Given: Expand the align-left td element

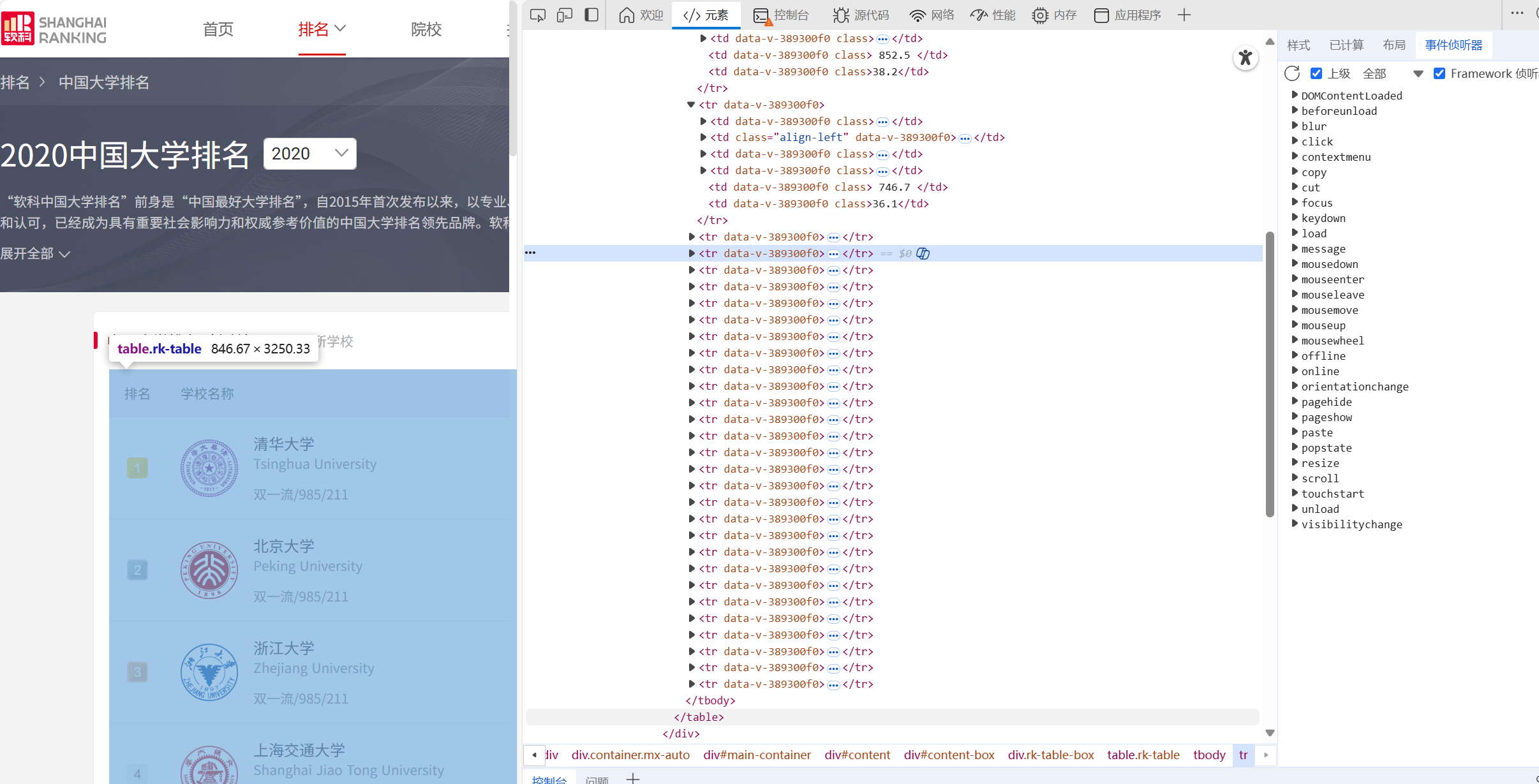Looking at the screenshot, I should point(703,137).
